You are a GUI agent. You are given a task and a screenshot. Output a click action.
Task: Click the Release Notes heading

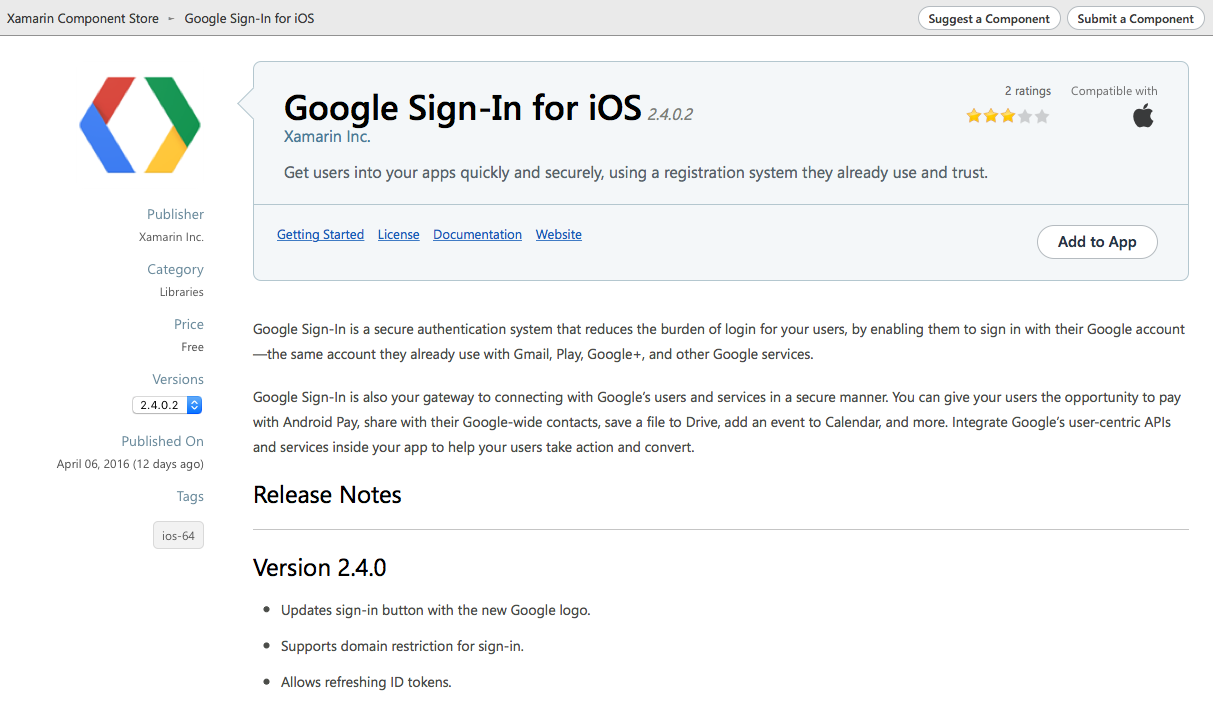click(327, 495)
